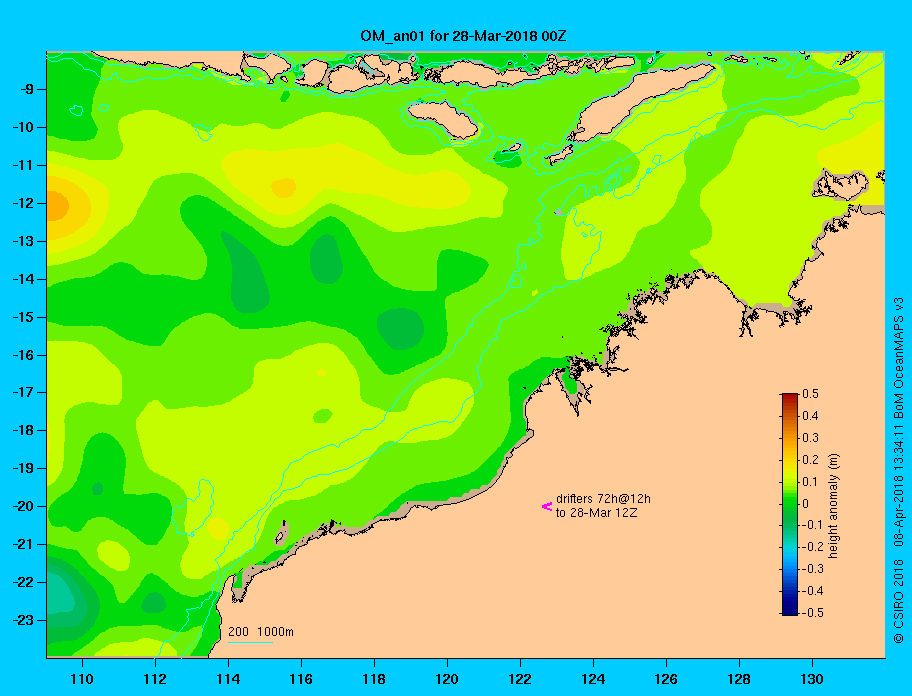Screen dimensions: 912x696
Task: Click the 110 longitude axis label
Action: pyautogui.click(x=82, y=679)
